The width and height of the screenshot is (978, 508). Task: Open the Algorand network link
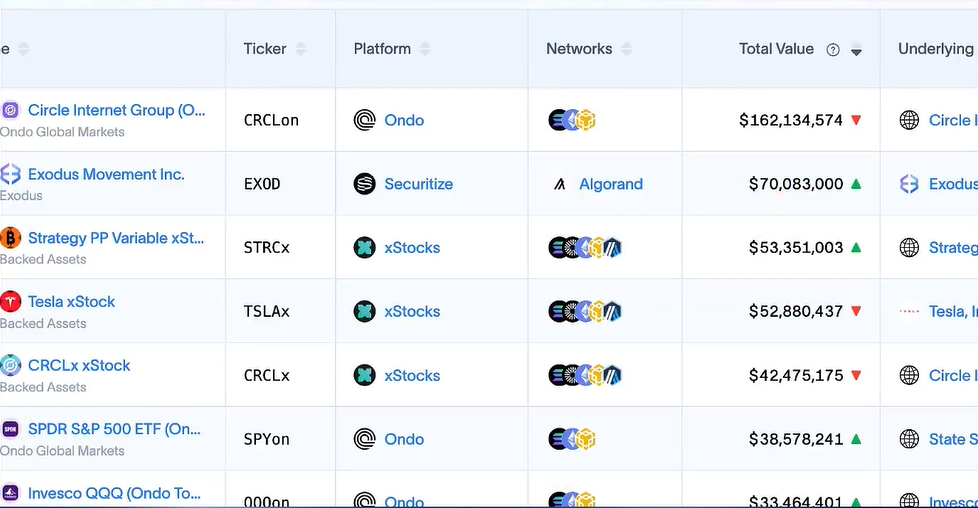pyautogui.click(x=611, y=184)
